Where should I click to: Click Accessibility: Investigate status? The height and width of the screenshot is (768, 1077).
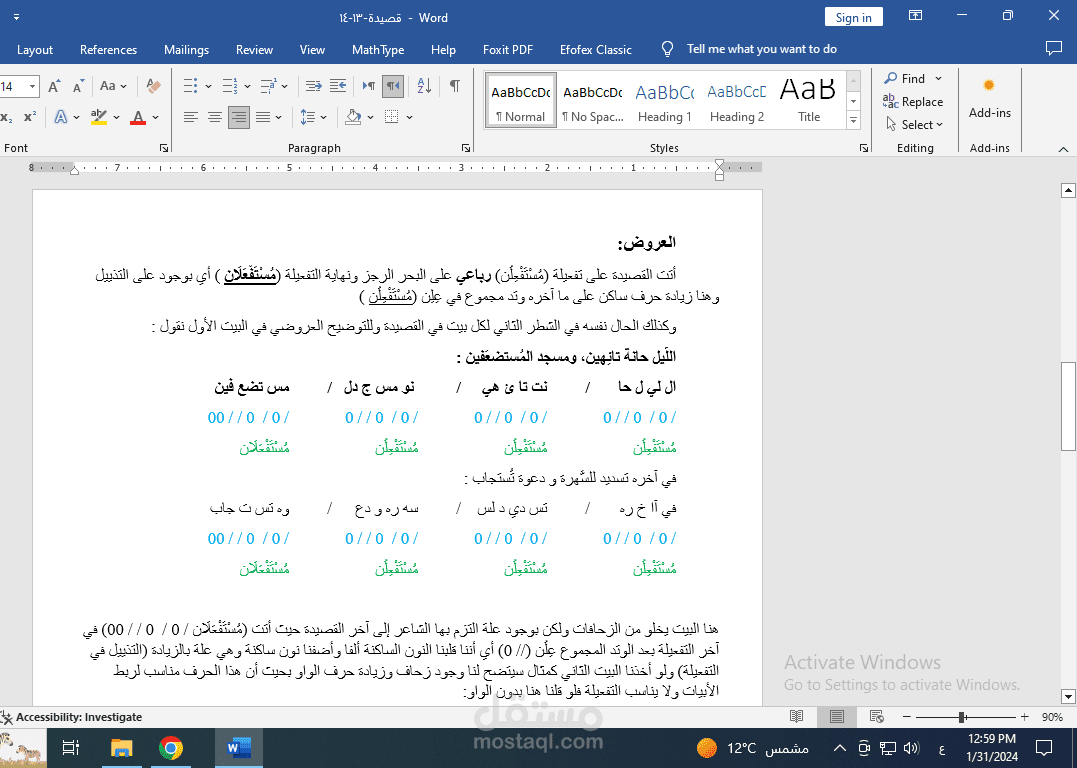point(71,716)
